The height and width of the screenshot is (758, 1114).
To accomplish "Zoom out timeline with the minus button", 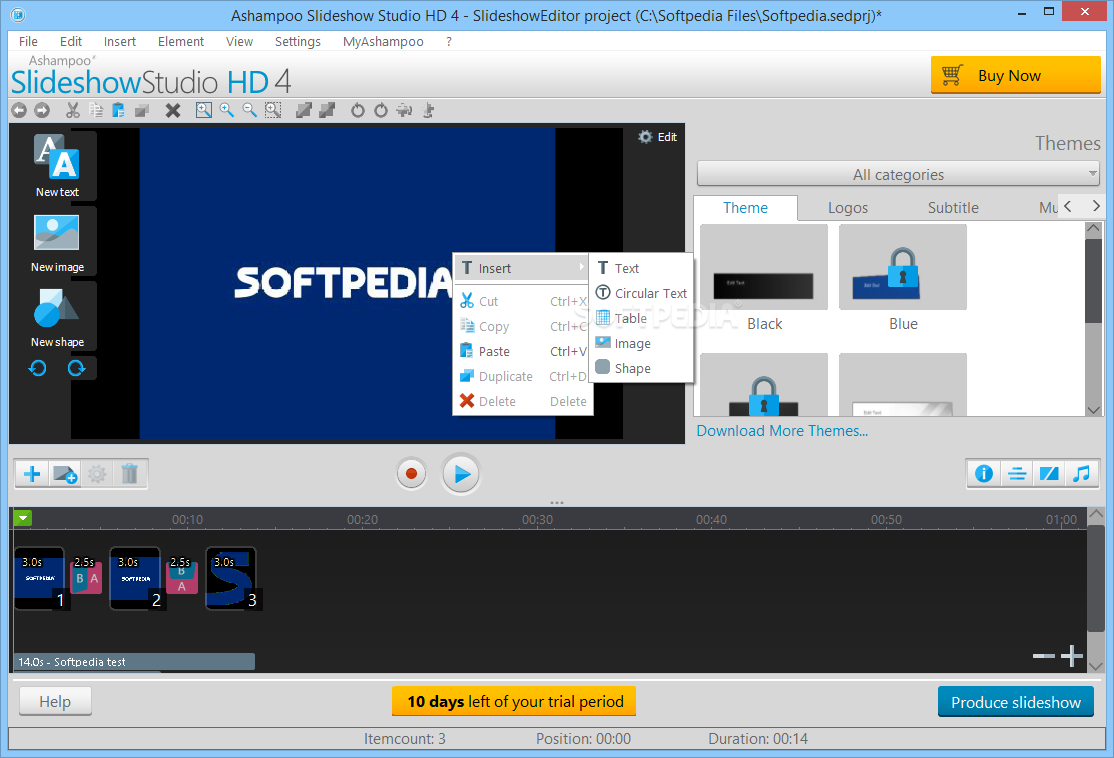I will [x=1043, y=656].
